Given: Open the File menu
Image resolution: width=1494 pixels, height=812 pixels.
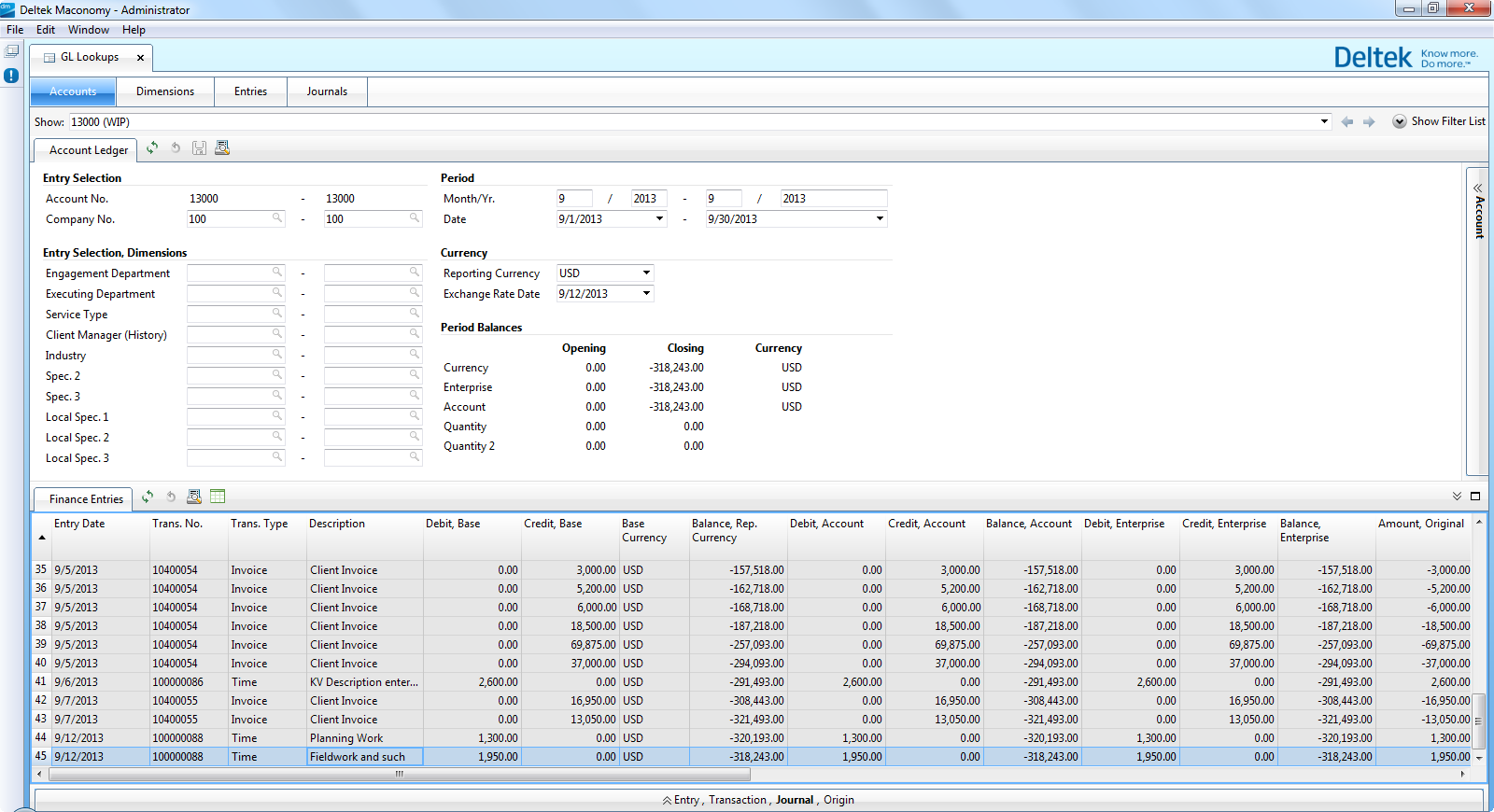Looking at the screenshot, I should pos(15,30).
